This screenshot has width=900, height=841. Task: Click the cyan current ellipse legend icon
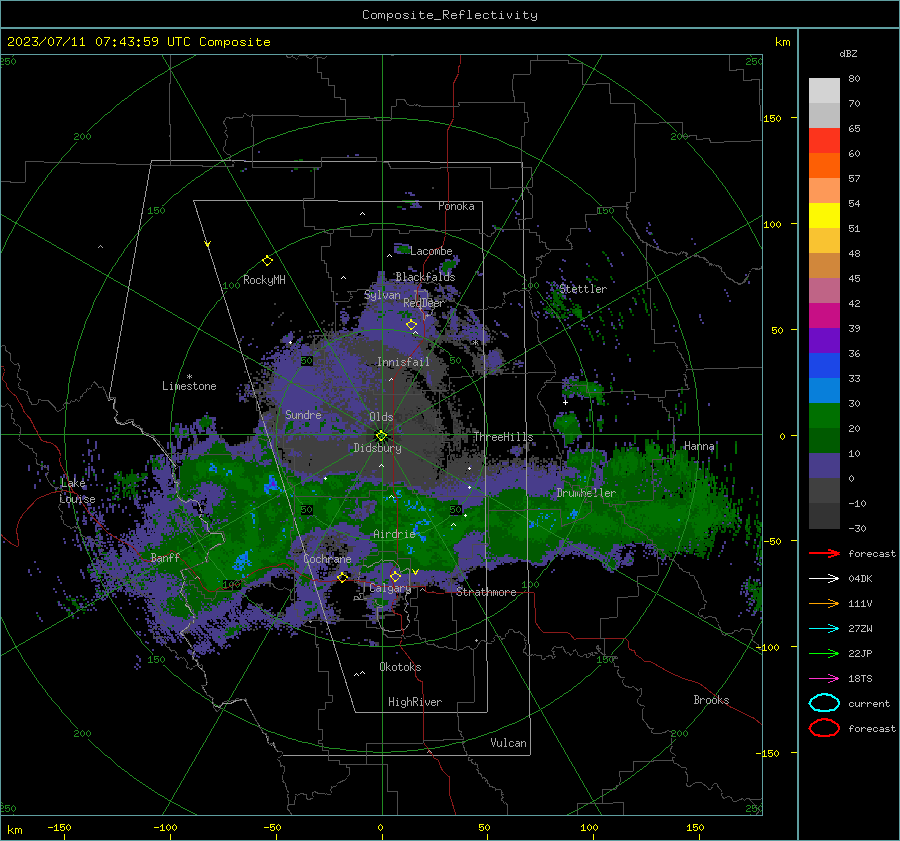pos(824,703)
